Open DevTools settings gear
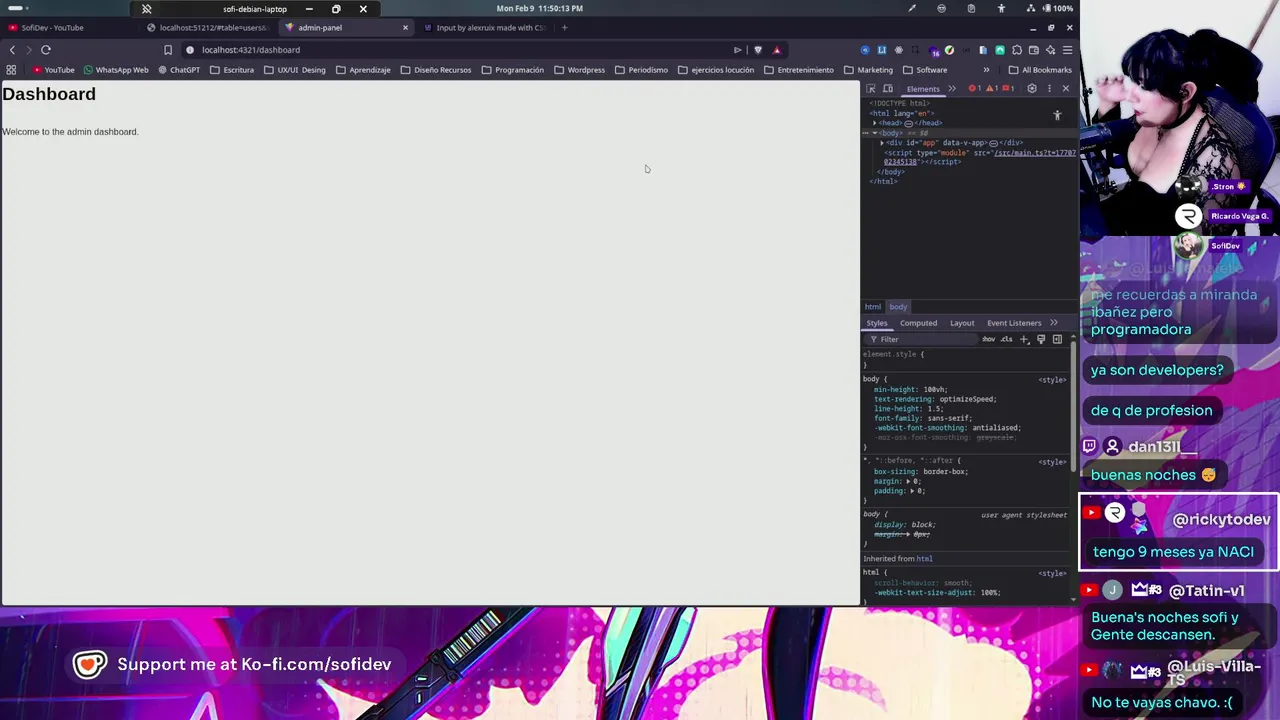Screen dimensions: 1280x720 [1032, 88]
